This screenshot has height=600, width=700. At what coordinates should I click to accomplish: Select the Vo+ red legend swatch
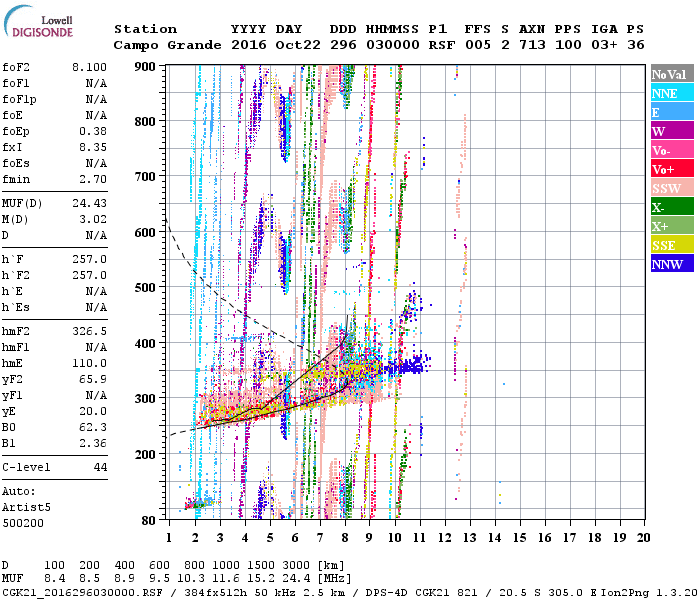click(672, 169)
